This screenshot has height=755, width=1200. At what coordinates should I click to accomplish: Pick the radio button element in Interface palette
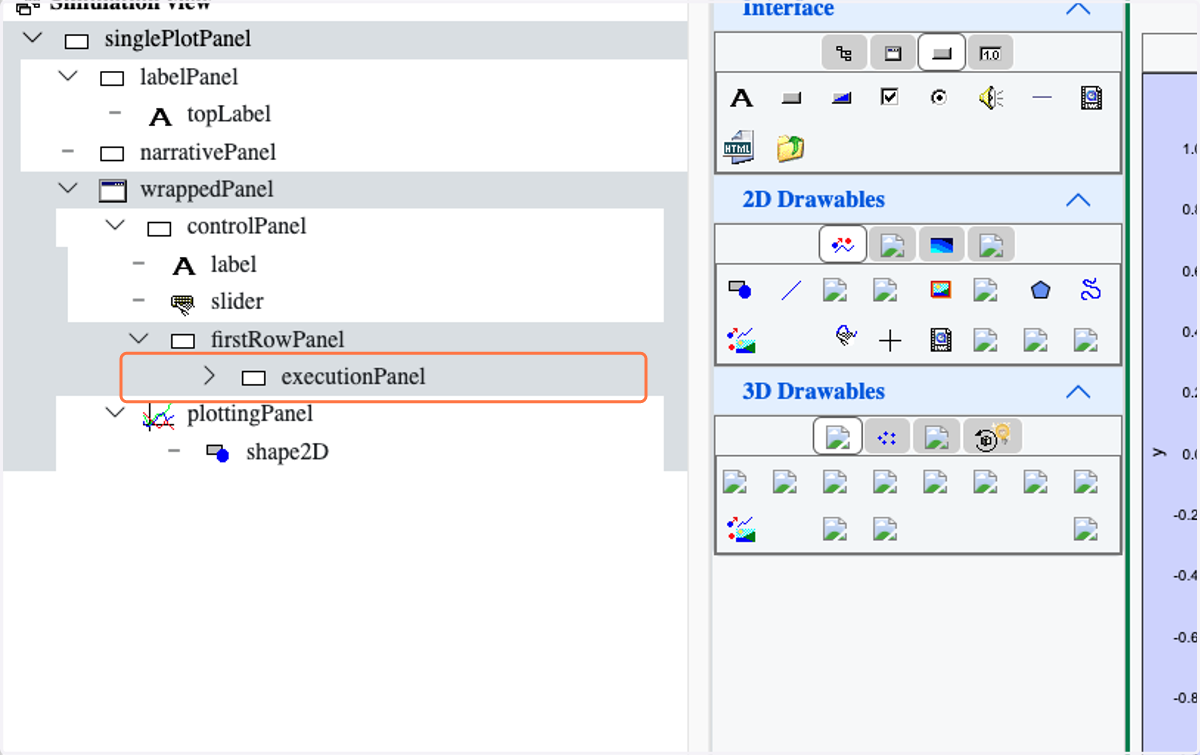pos(938,98)
